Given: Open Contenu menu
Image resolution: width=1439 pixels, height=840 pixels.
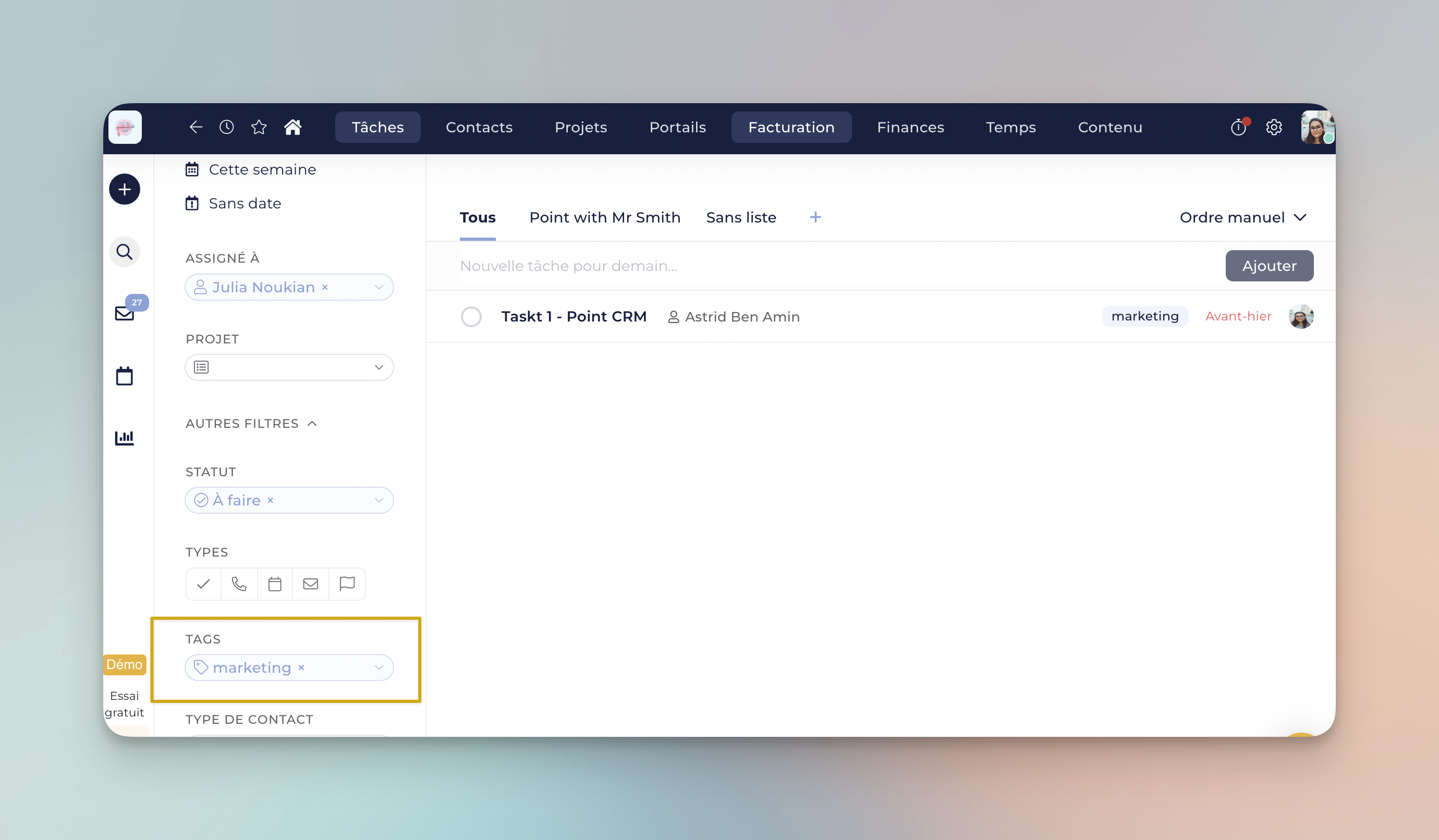Looking at the screenshot, I should pyautogui.click(x=1110, y=127).
